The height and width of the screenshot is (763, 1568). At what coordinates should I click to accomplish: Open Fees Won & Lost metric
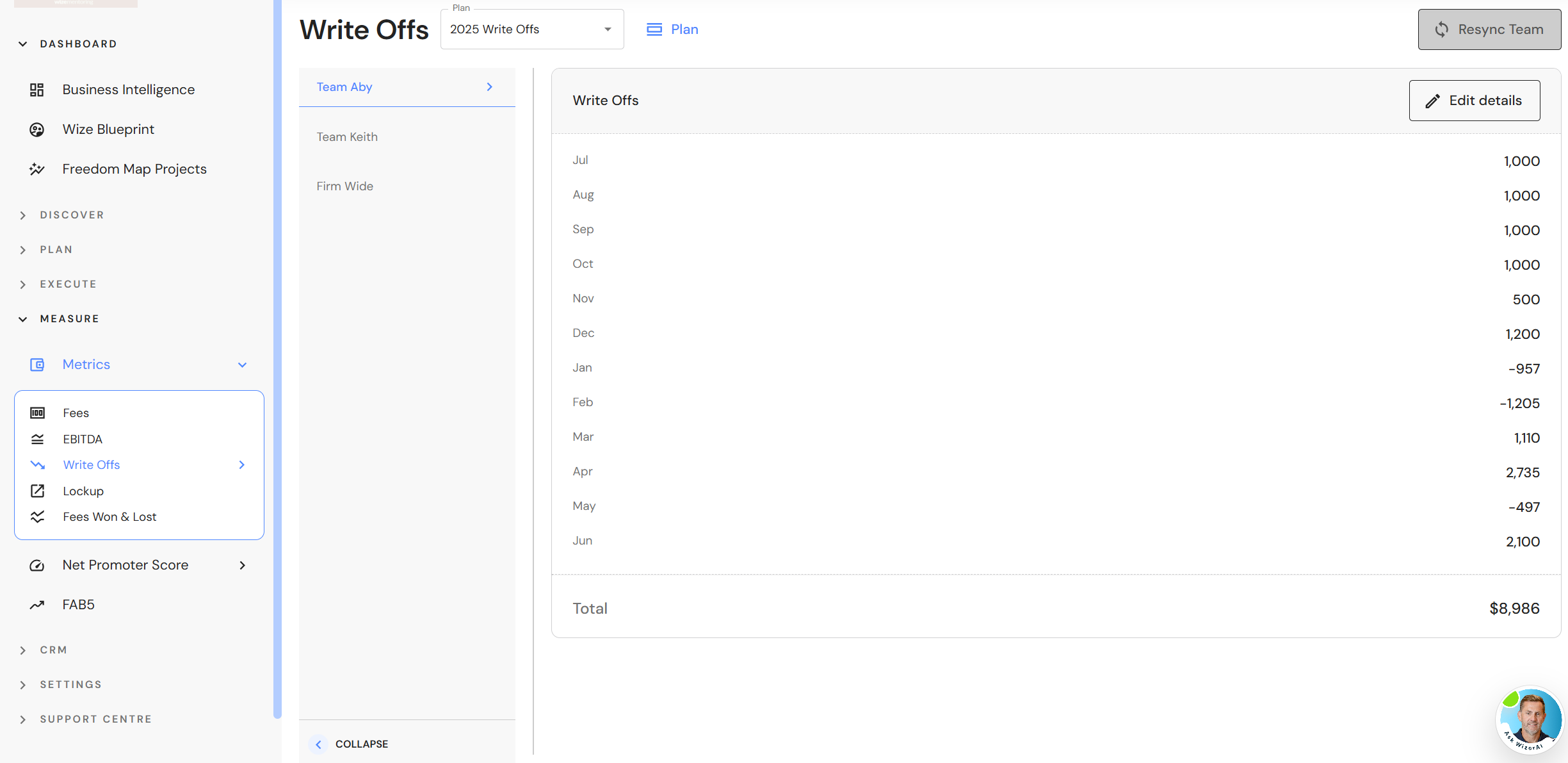(109, 517)
